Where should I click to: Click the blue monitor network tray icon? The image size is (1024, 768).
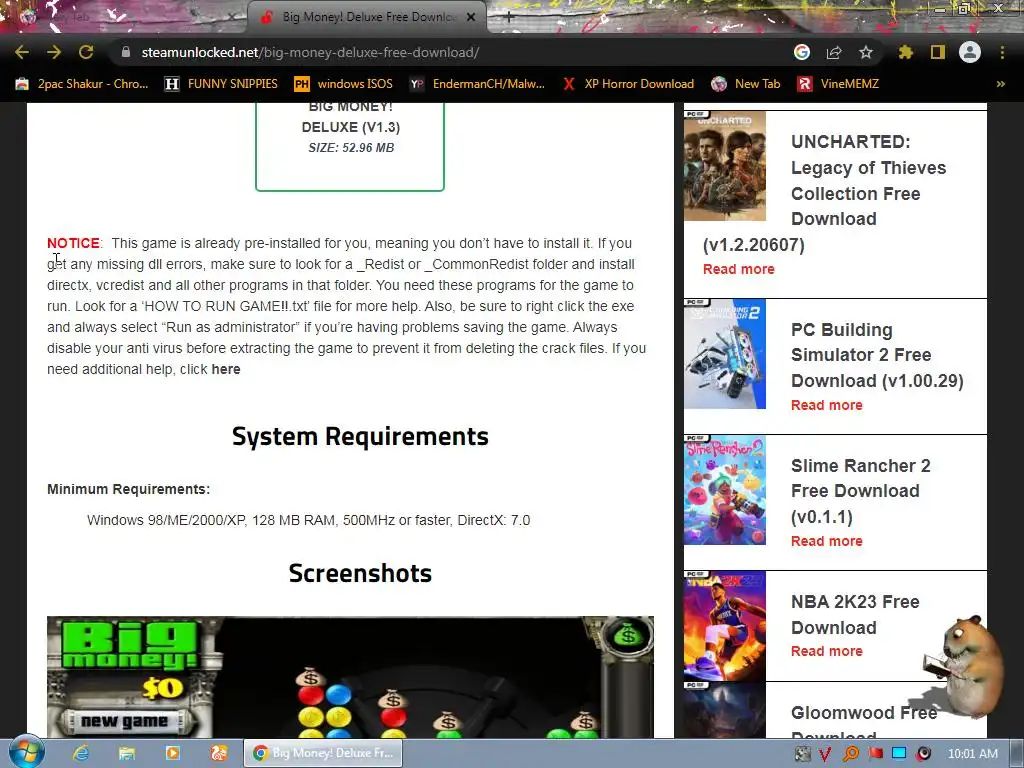click(899, 754)
